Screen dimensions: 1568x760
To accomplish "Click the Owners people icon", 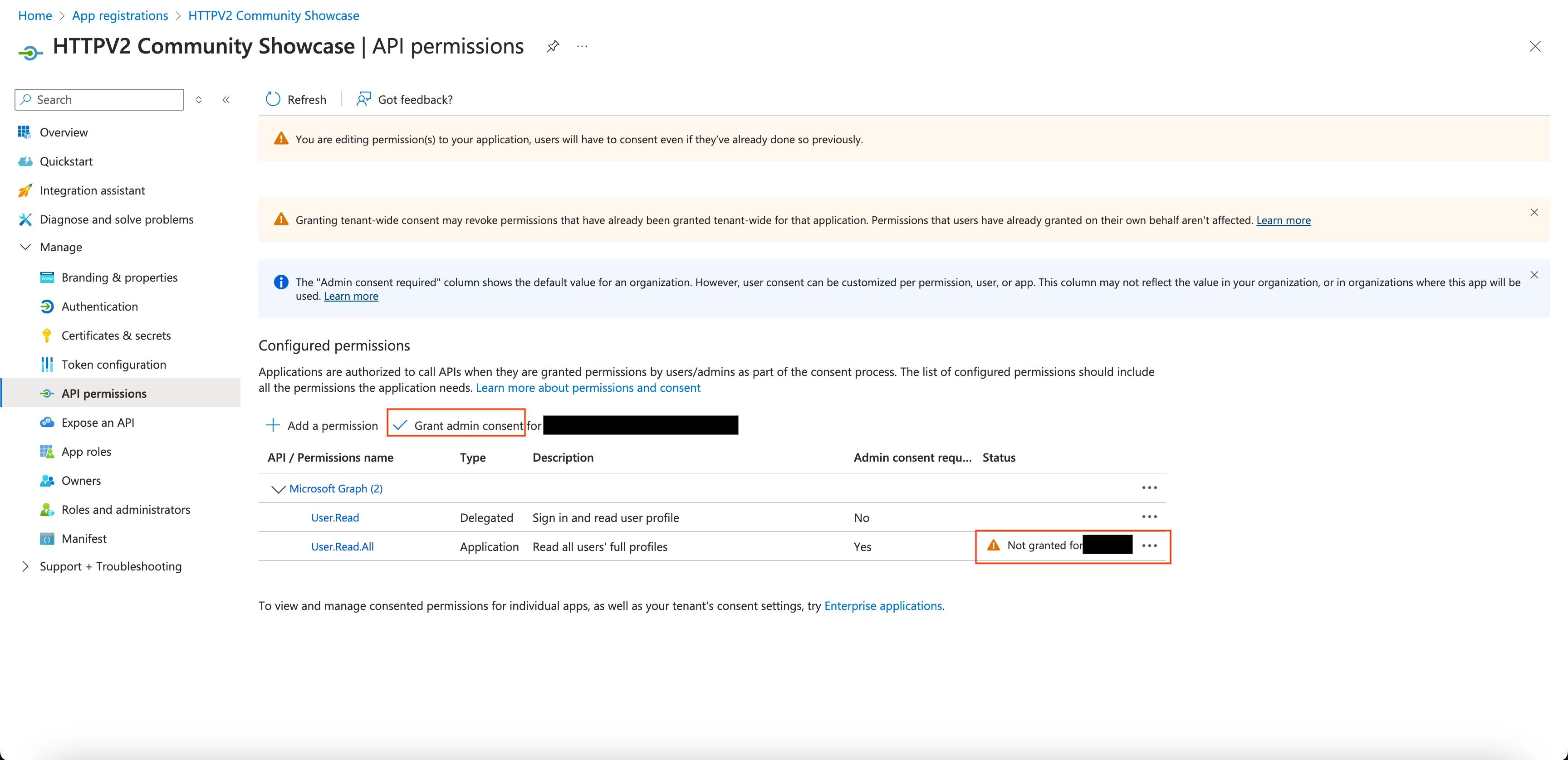I will (x=47, y=481).
